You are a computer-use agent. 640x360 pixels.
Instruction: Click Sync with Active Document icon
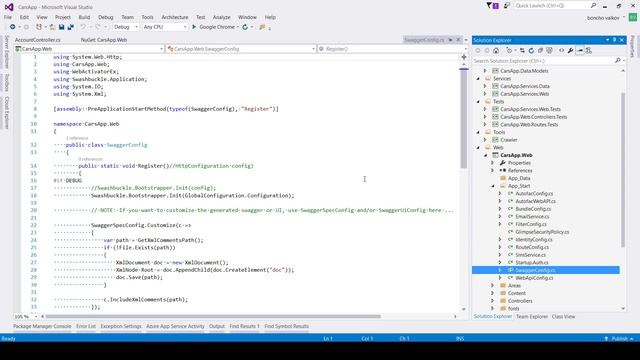(x=522, y=51)
